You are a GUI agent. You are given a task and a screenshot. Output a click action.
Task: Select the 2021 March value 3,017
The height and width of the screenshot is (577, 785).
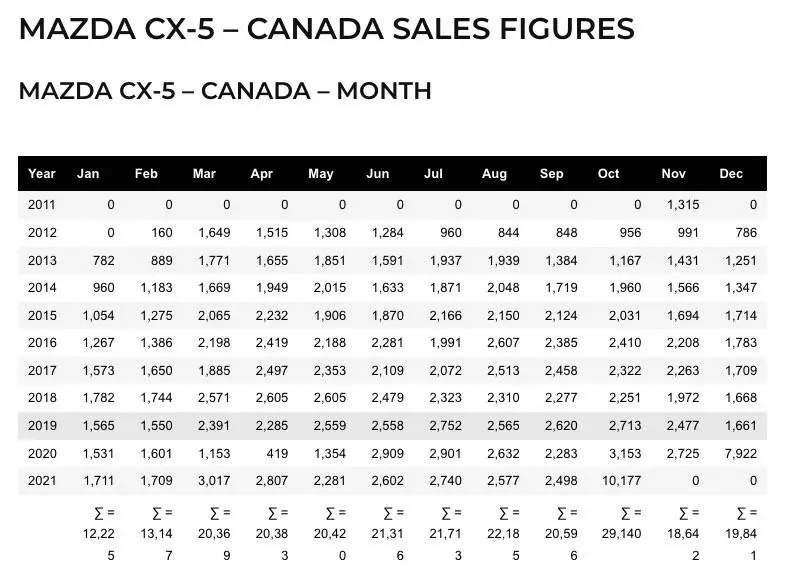click(214, 480)
